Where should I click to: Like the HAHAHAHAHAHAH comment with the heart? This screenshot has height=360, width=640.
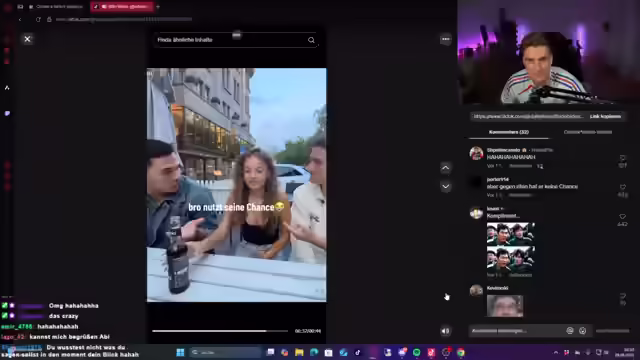(622, 158)
